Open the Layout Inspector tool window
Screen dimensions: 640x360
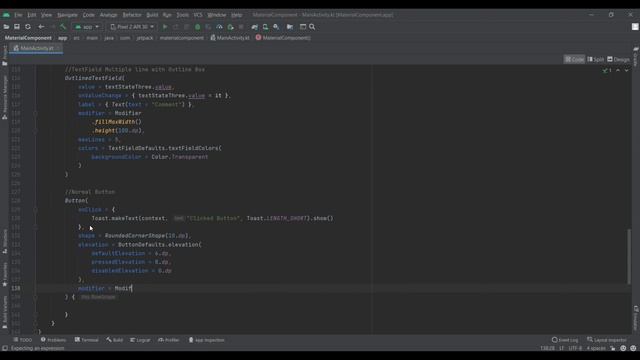pos(608,340)
